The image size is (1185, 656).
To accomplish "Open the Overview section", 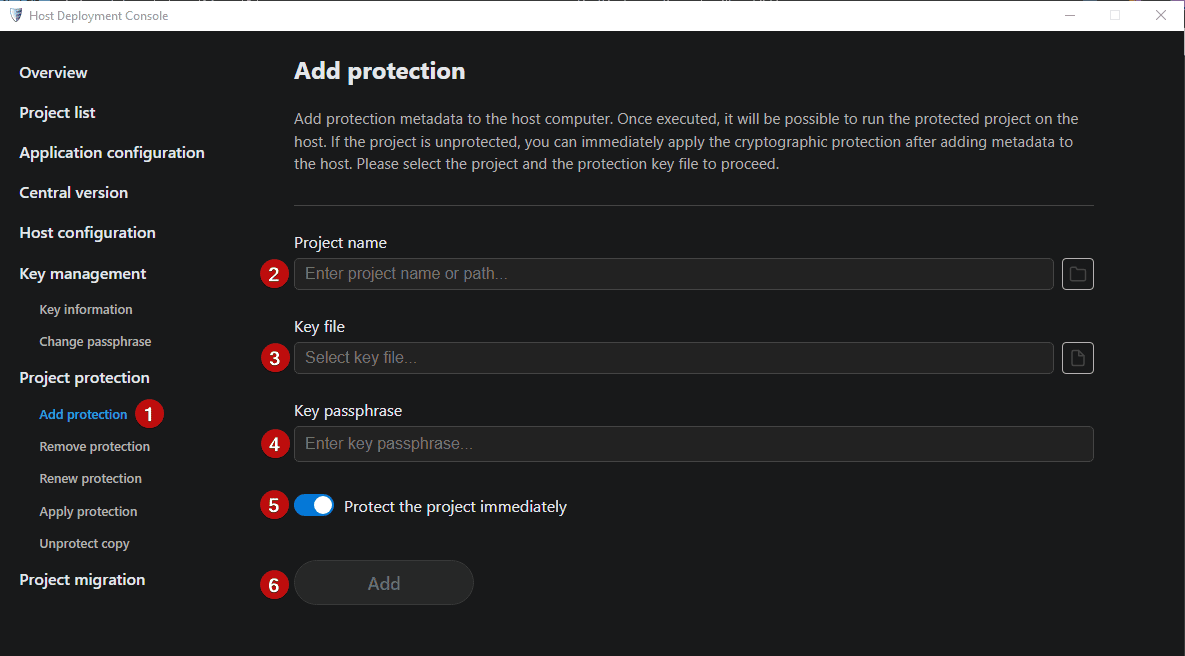I will tap(53, 73).
